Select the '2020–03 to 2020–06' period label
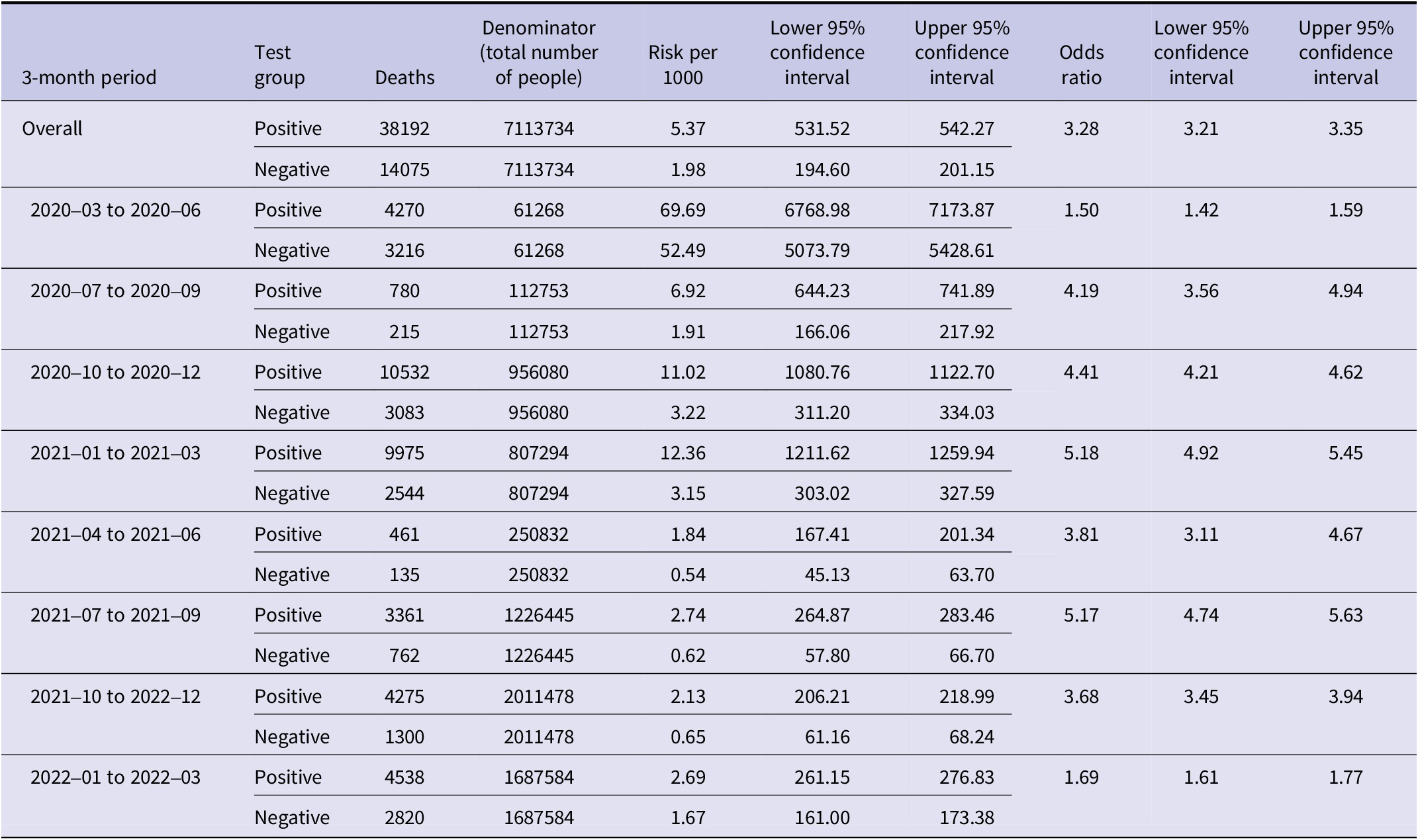Screen dimensions: 1418x840 pyautogui.click(x=115, y=210)
